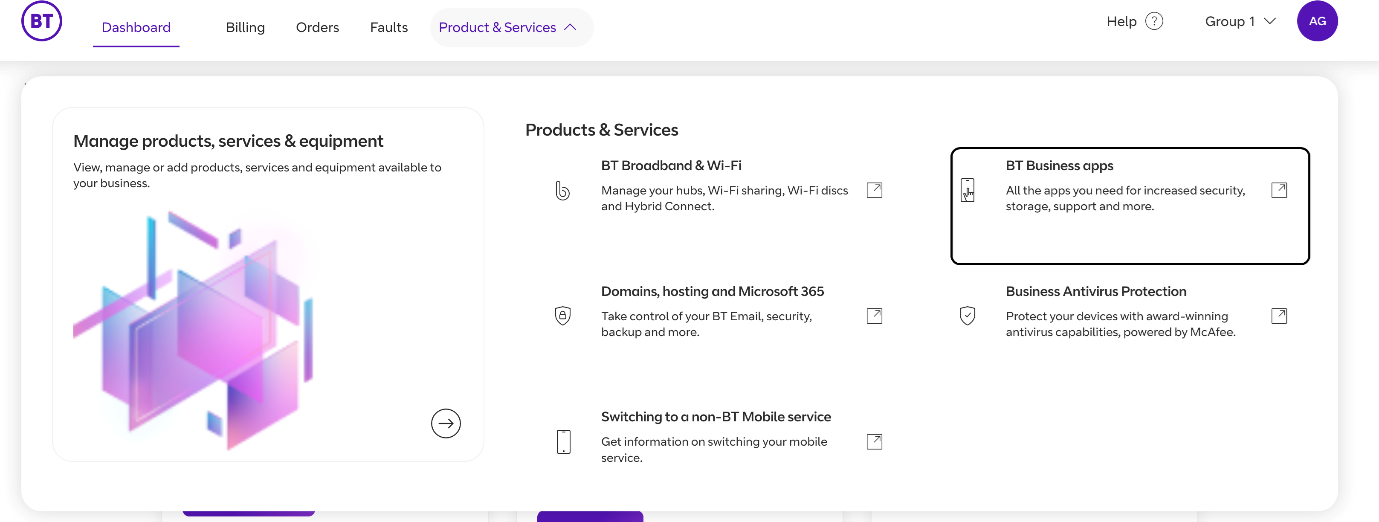Click external link icon for Switching to non-BT Mobile
Viewport: 1379px width, 522px height.
click(x=874, y=441)
